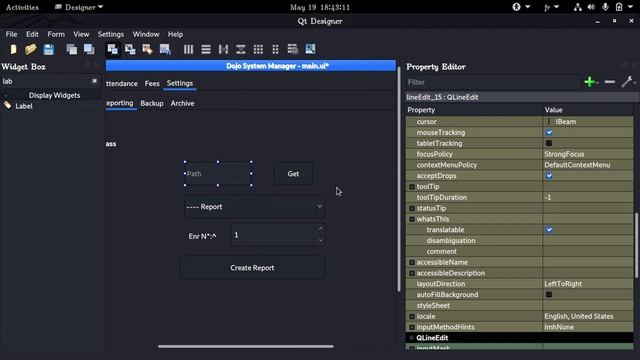Click the Break Layout toolbar icon
Screen dimensions: 640x360
(x=293, y=49)
